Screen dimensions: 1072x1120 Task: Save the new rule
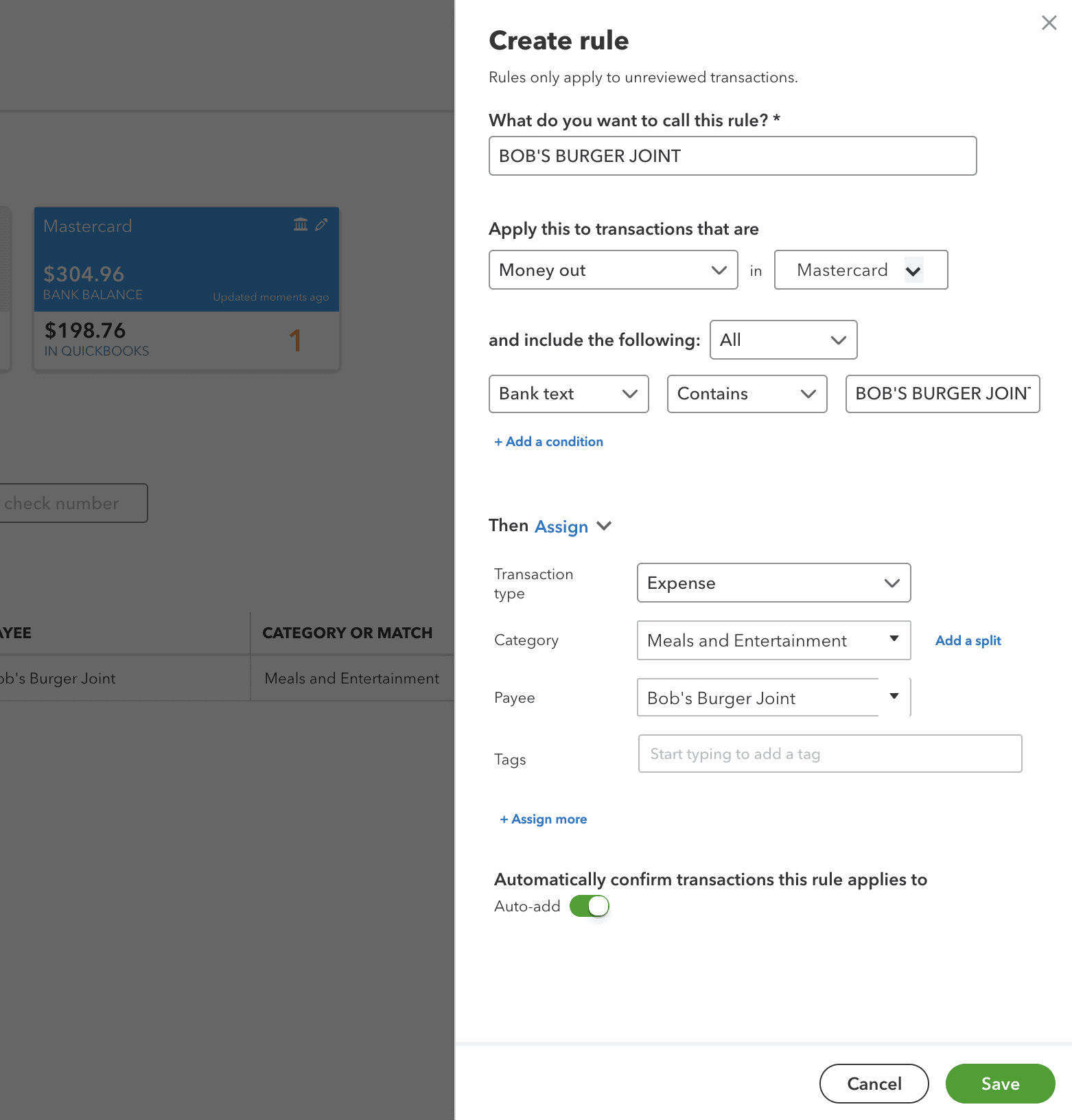(1000, 1084)
